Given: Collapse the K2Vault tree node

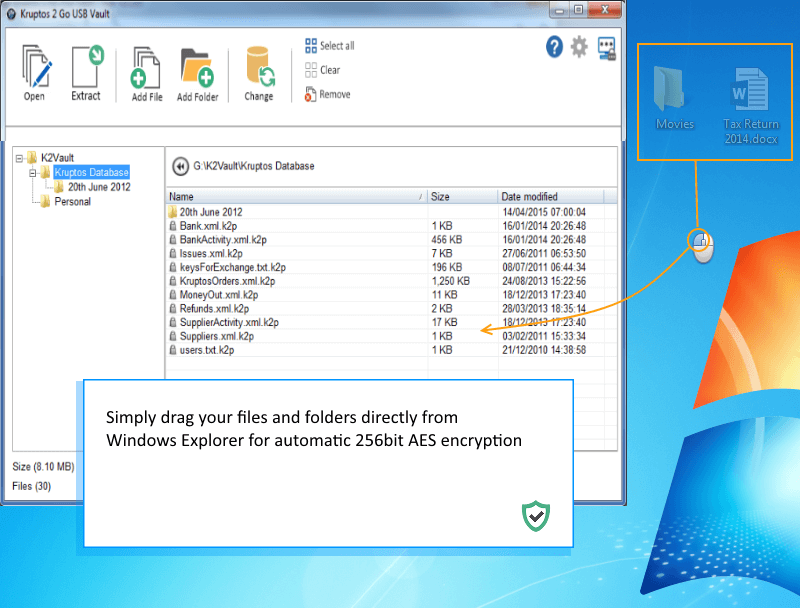Looking at the screenshot, I should point(20,157).
